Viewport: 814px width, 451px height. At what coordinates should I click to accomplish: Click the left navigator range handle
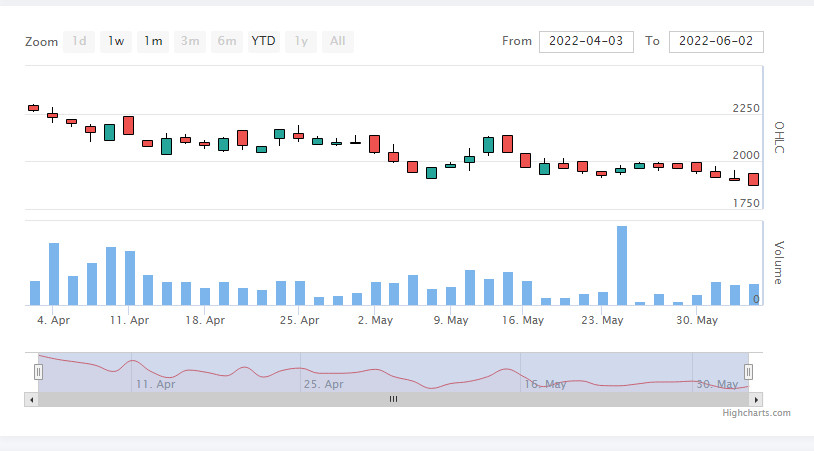[x=38, y=372]
